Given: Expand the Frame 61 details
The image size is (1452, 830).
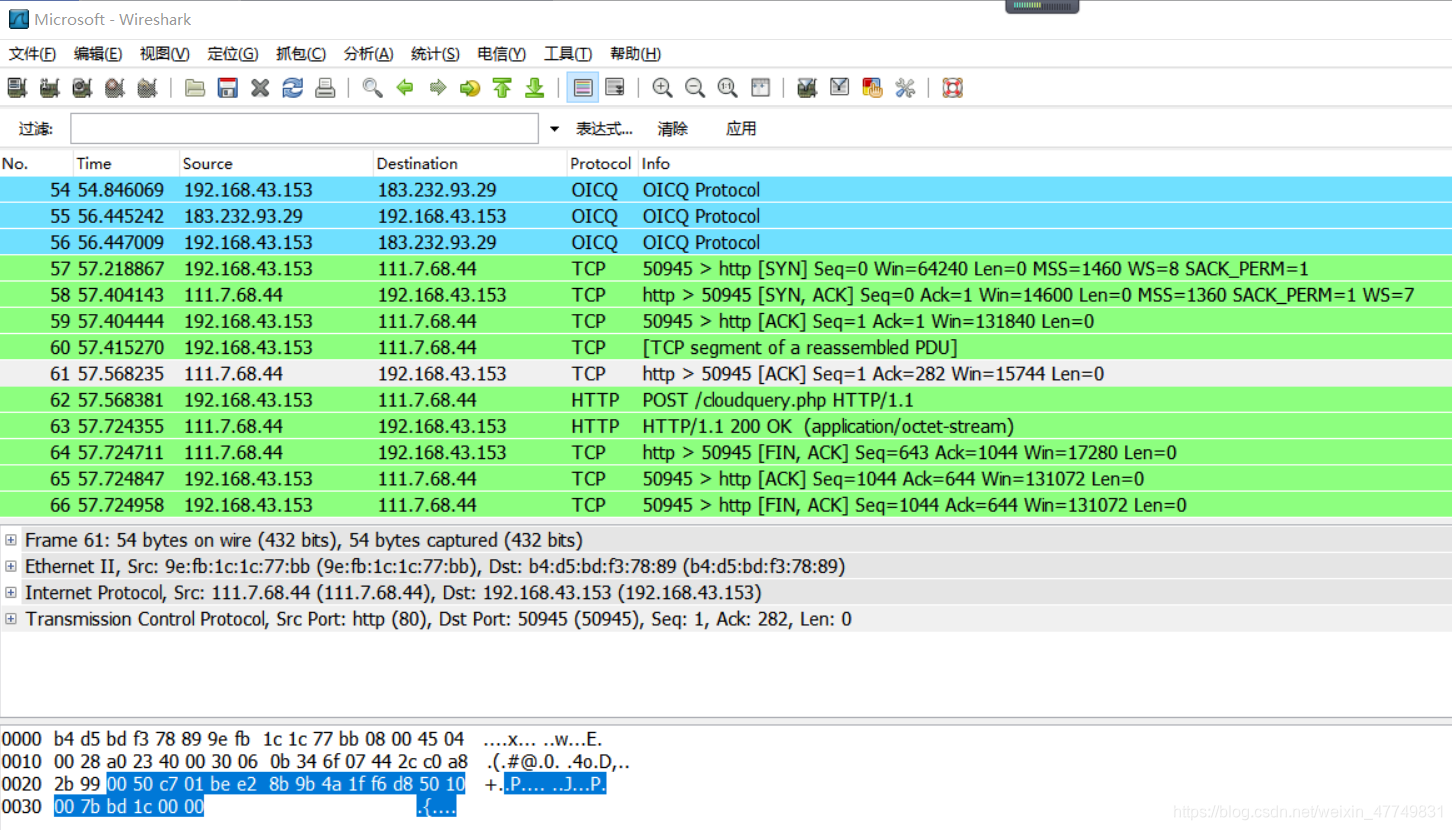Looking at the screenshot, I should pyautogui.click(x=11, y=540).
